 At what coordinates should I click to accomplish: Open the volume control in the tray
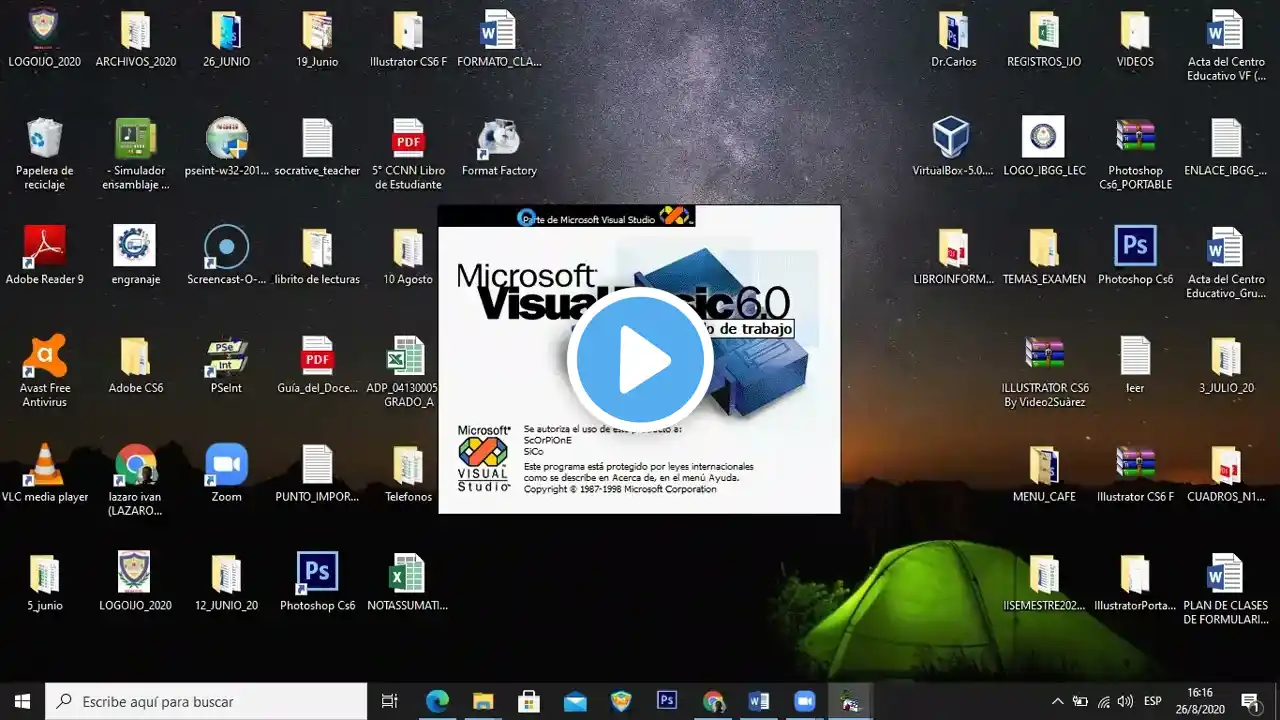(x=1125, y=701)
